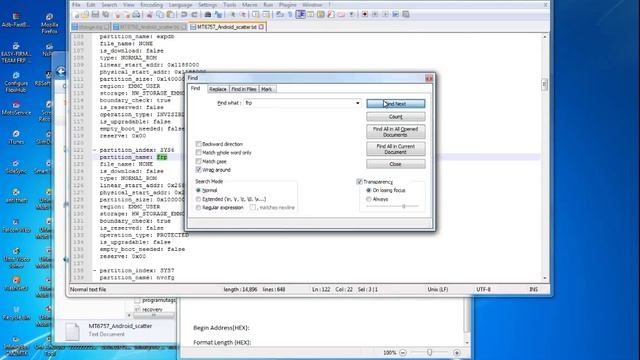This screenshot has height=360, width=640.
Task: Click the Close button in Find dialog
Action: (x=396, y=164)
